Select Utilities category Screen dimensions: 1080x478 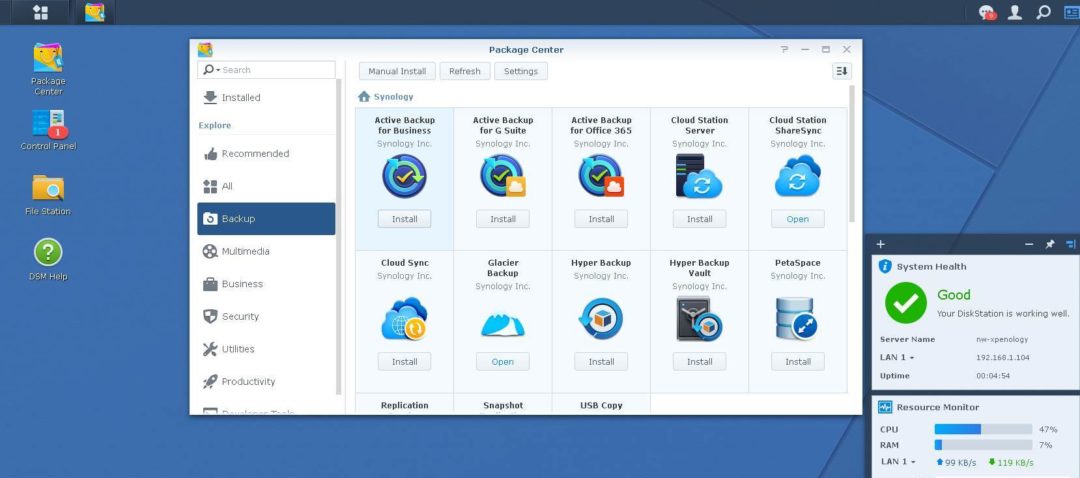coord(267,349)
